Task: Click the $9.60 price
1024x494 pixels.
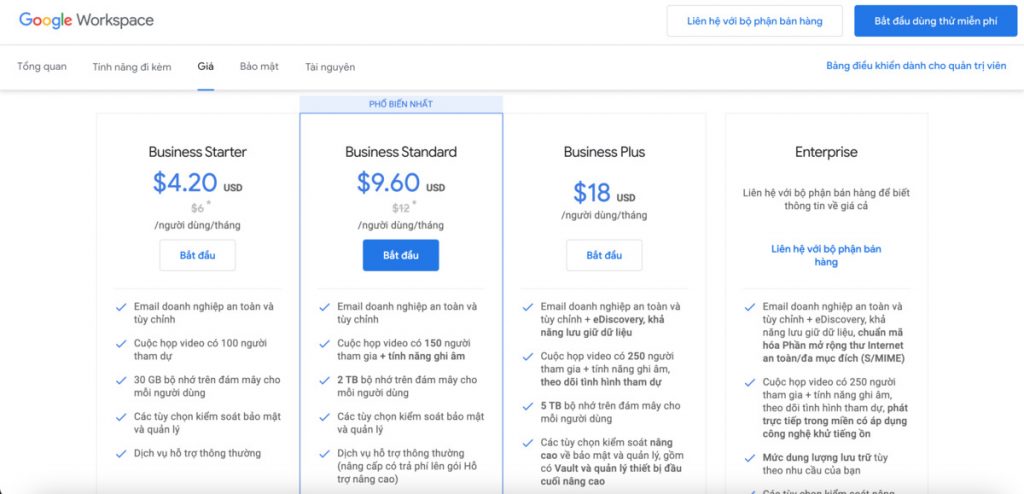Action: pos(389,182)
